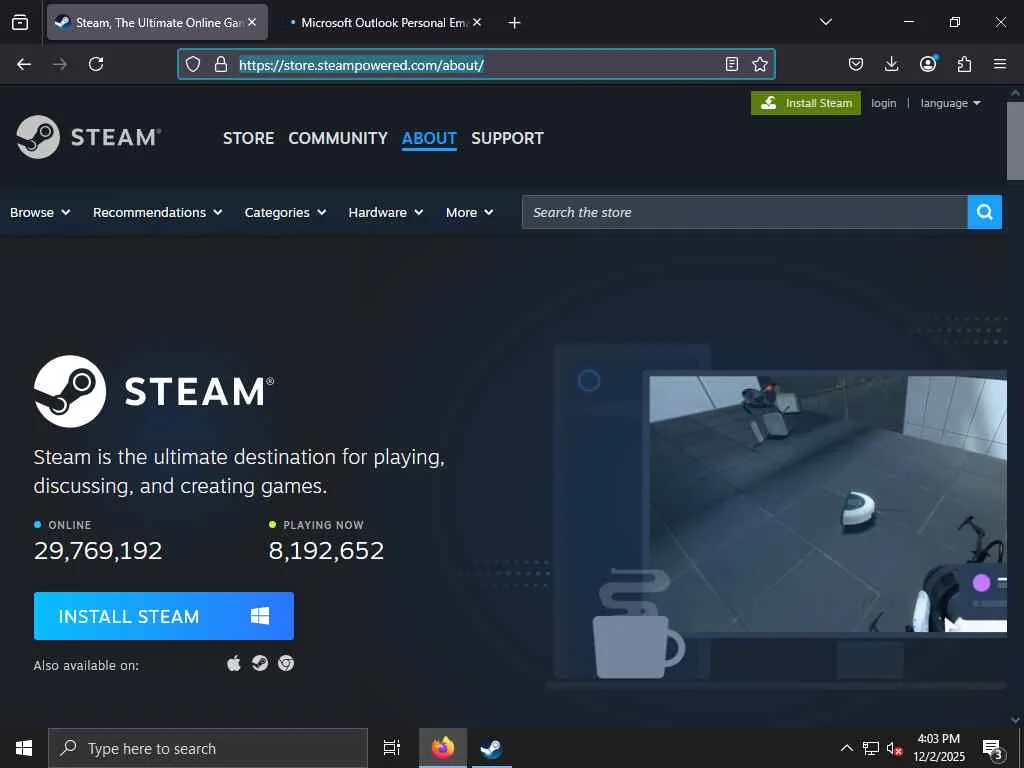Reload the page with the refresh icon
This screenshot has width=1024, height=768.
click(96, 64)
